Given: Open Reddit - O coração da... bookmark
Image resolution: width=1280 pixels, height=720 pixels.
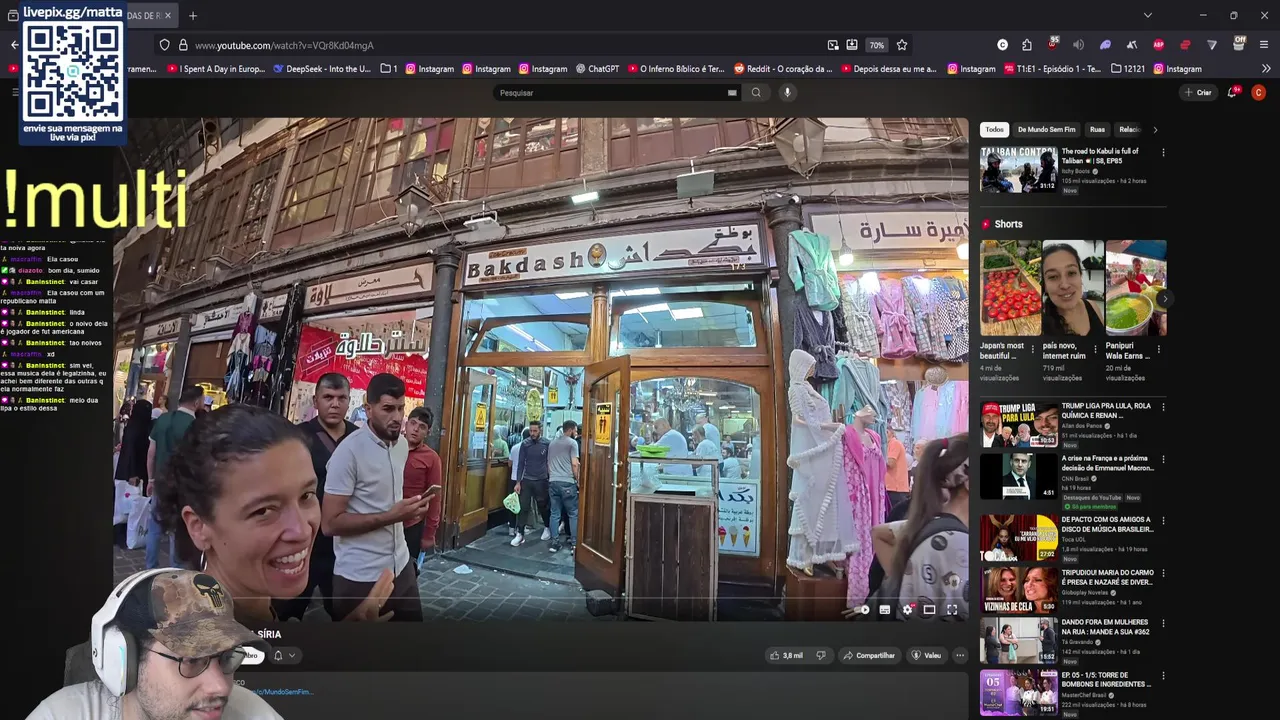Looking at the screenshot, I should click(x=783, y=69).
